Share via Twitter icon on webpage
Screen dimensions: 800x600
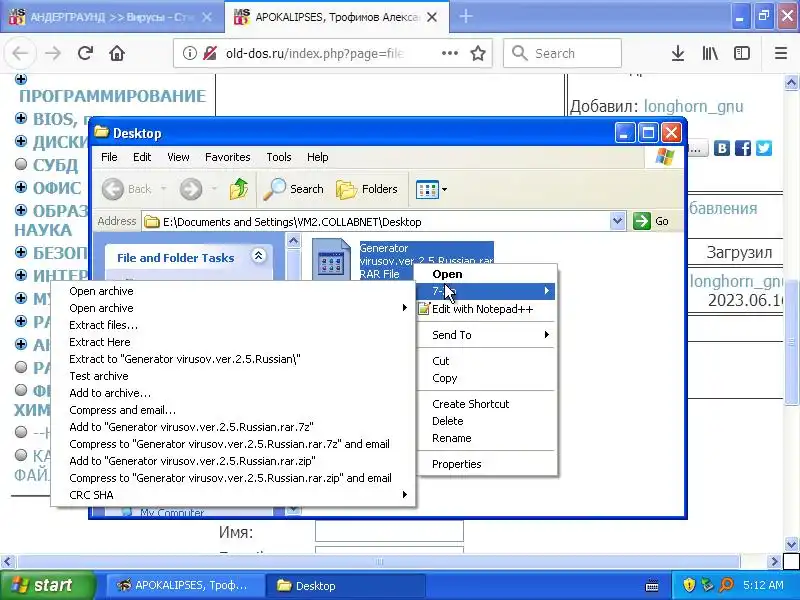click(x=764, y=148)
